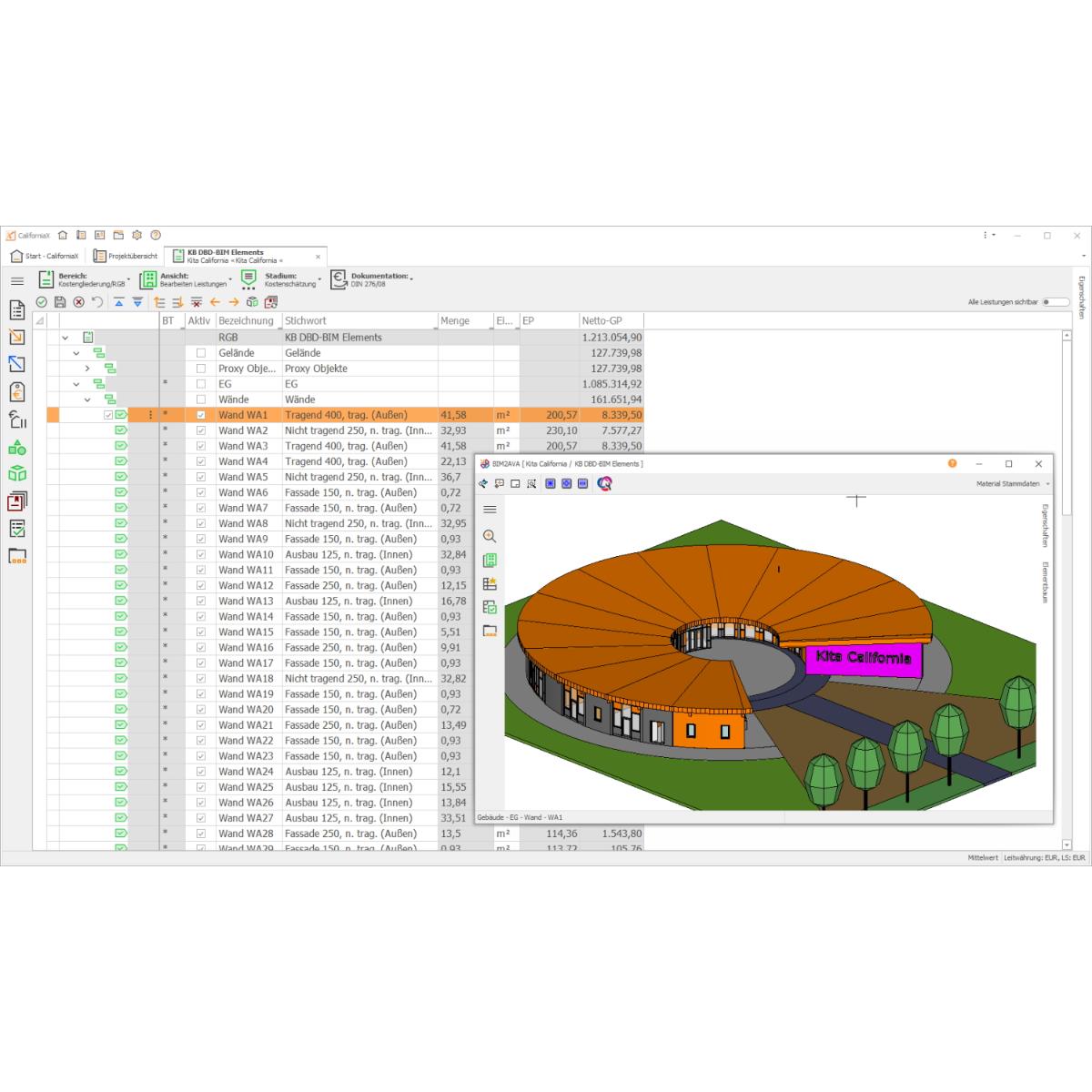This screenshot has width=1092, height=1092.
Task: Open the Stadium Kostenschätzung dropdown
Action: point(280,280)
